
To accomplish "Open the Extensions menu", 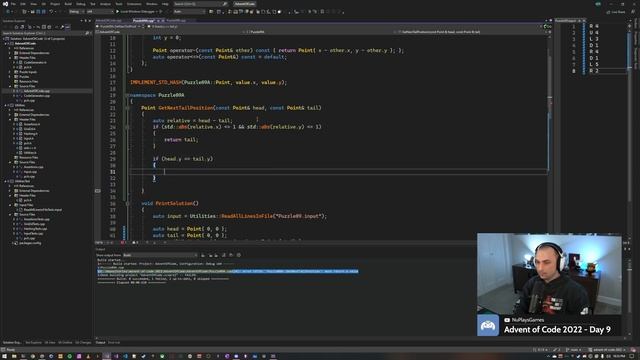I will 134,4.
